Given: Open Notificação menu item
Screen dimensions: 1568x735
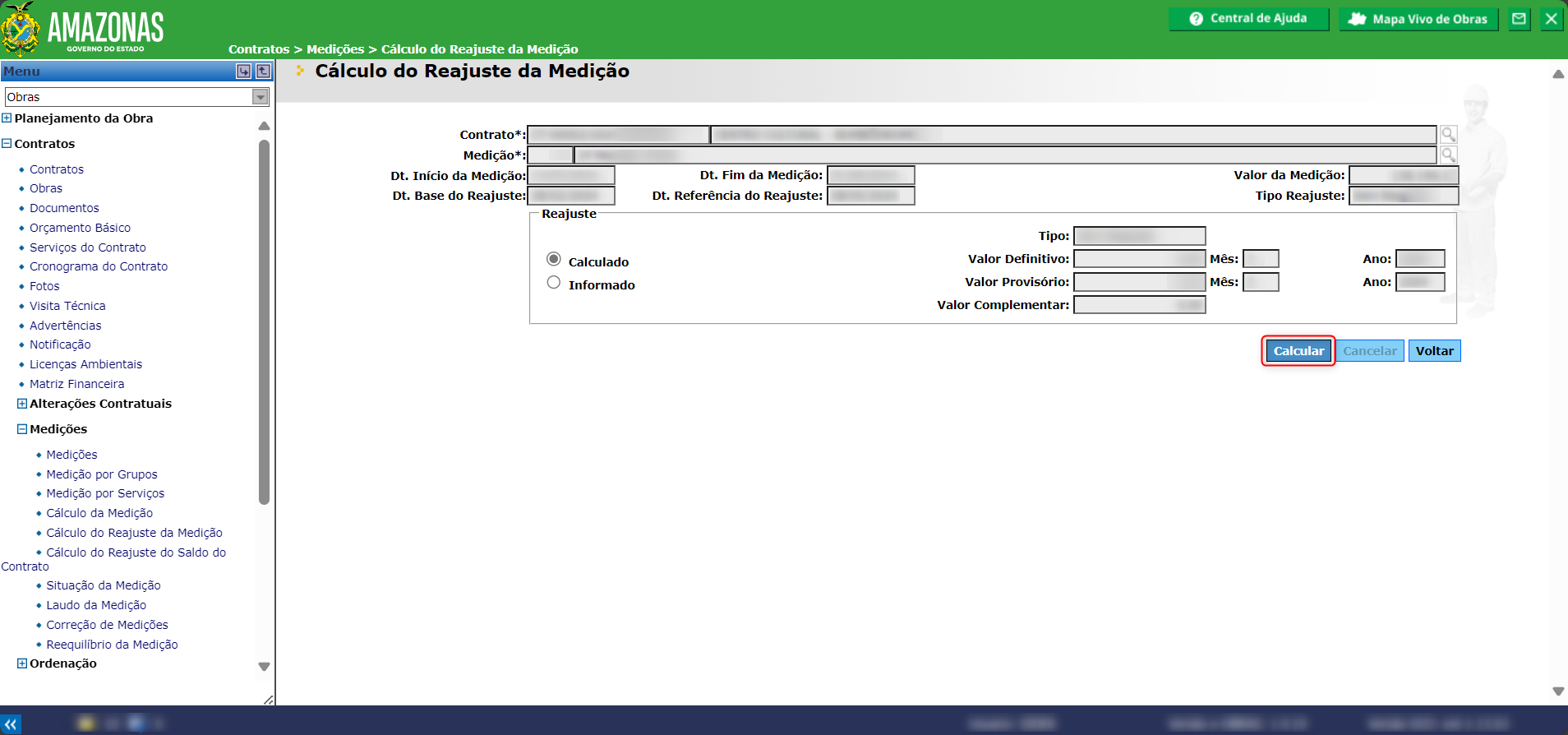Looking at the screenshot, I should 60,344.
